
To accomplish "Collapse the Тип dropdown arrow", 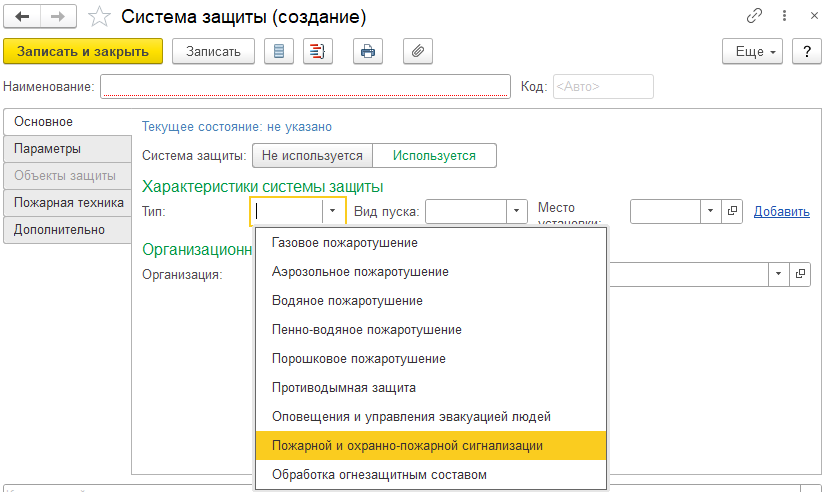I will [x=333, y=212].
